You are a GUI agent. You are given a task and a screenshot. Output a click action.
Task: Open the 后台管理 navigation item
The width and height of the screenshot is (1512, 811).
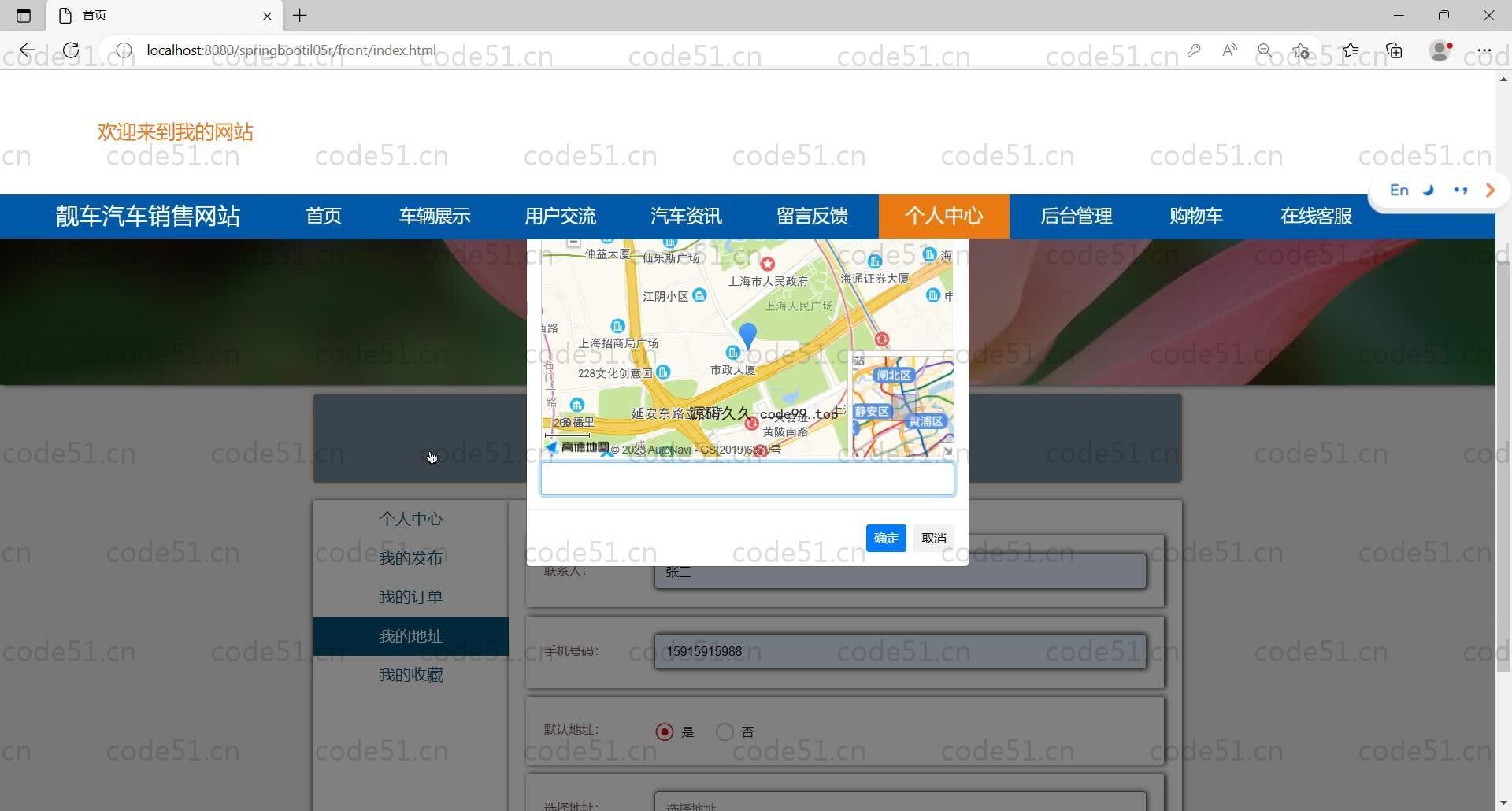pos(1077,217)
